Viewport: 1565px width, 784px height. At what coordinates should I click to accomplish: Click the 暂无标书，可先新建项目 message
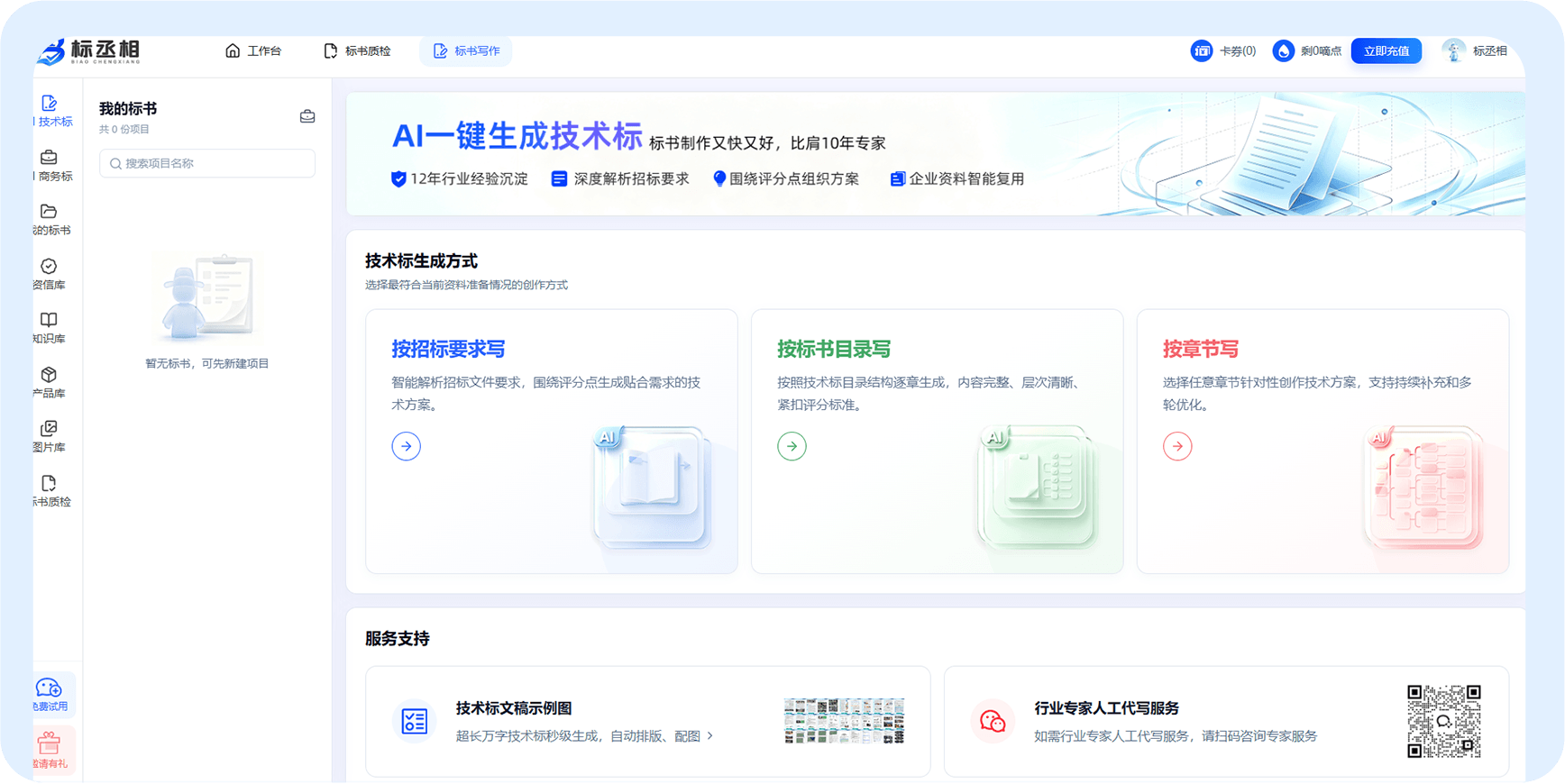(x=207, y=364)
